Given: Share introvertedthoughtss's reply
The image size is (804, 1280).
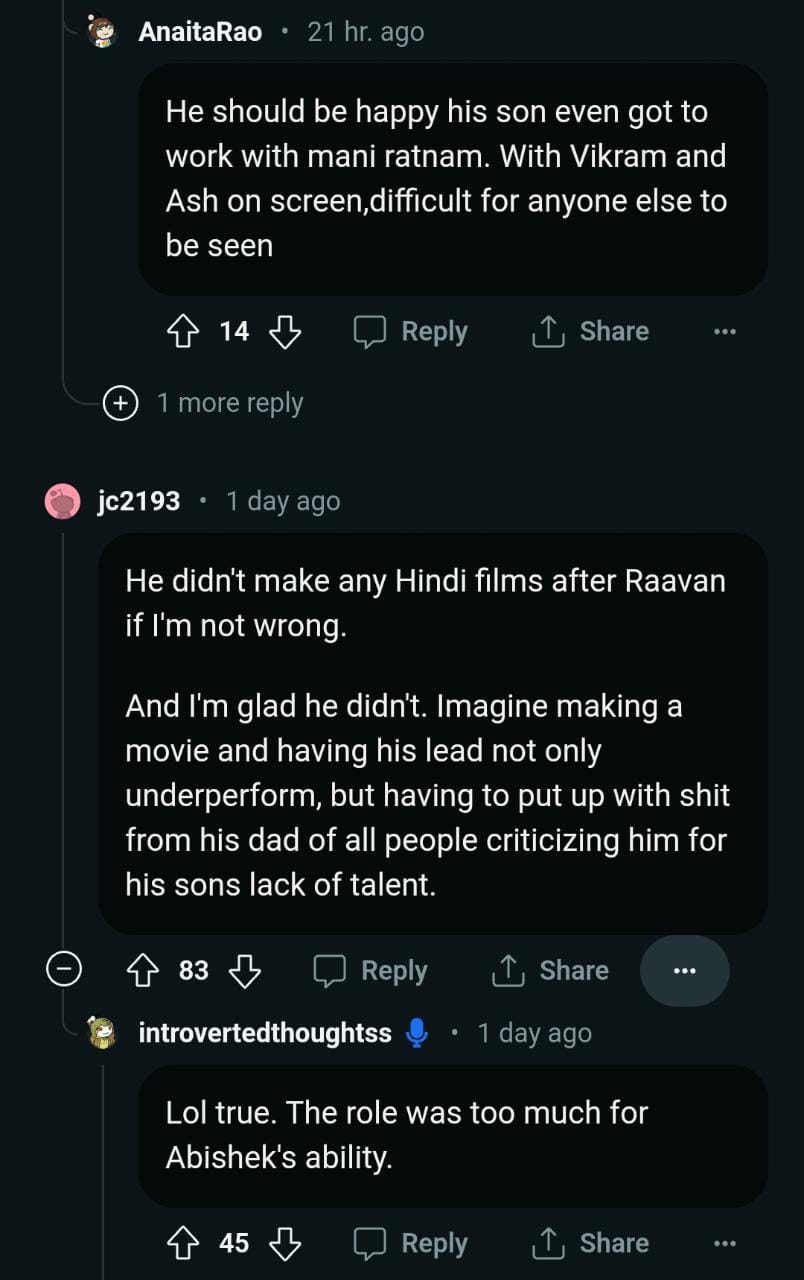Looking at the screenshot, I should click(x=591, y=1243).
